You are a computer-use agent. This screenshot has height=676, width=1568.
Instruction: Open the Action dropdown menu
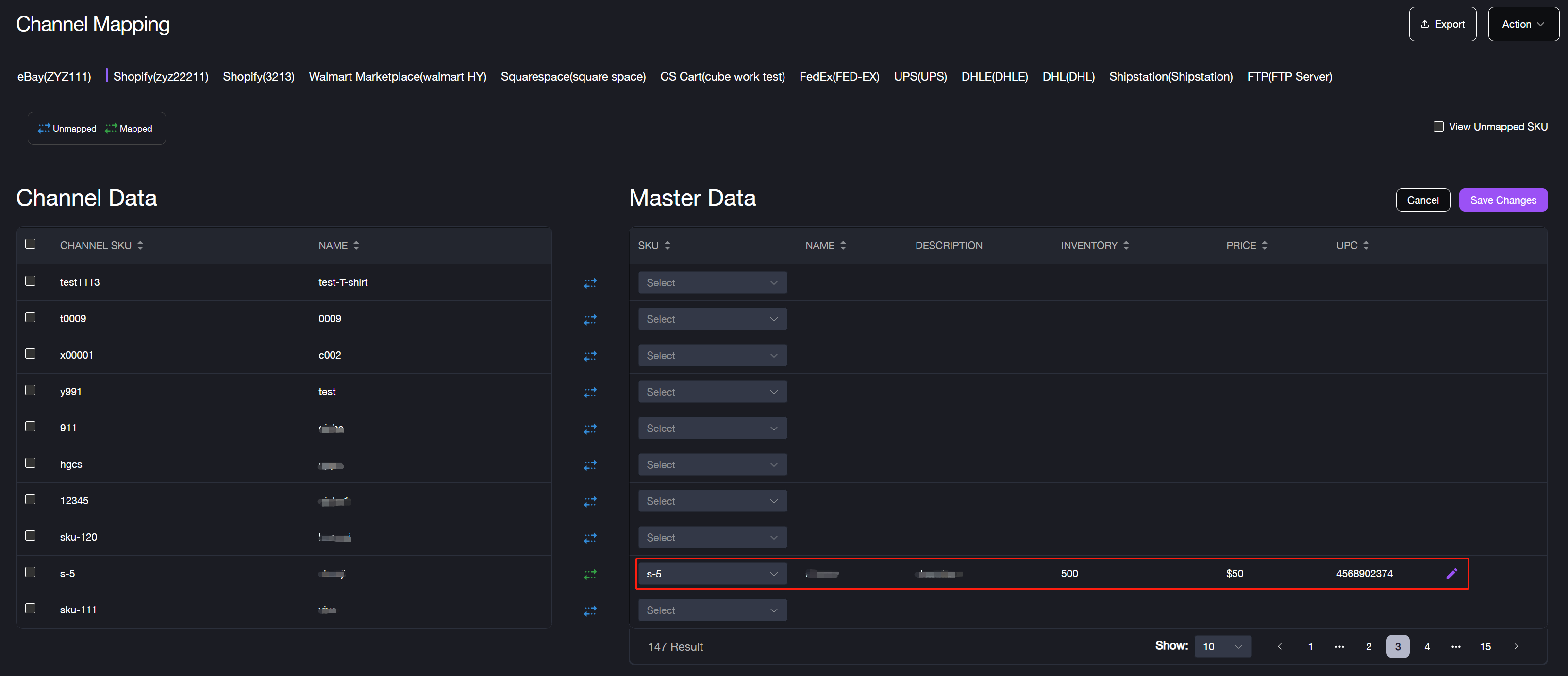coord(1522,24)
